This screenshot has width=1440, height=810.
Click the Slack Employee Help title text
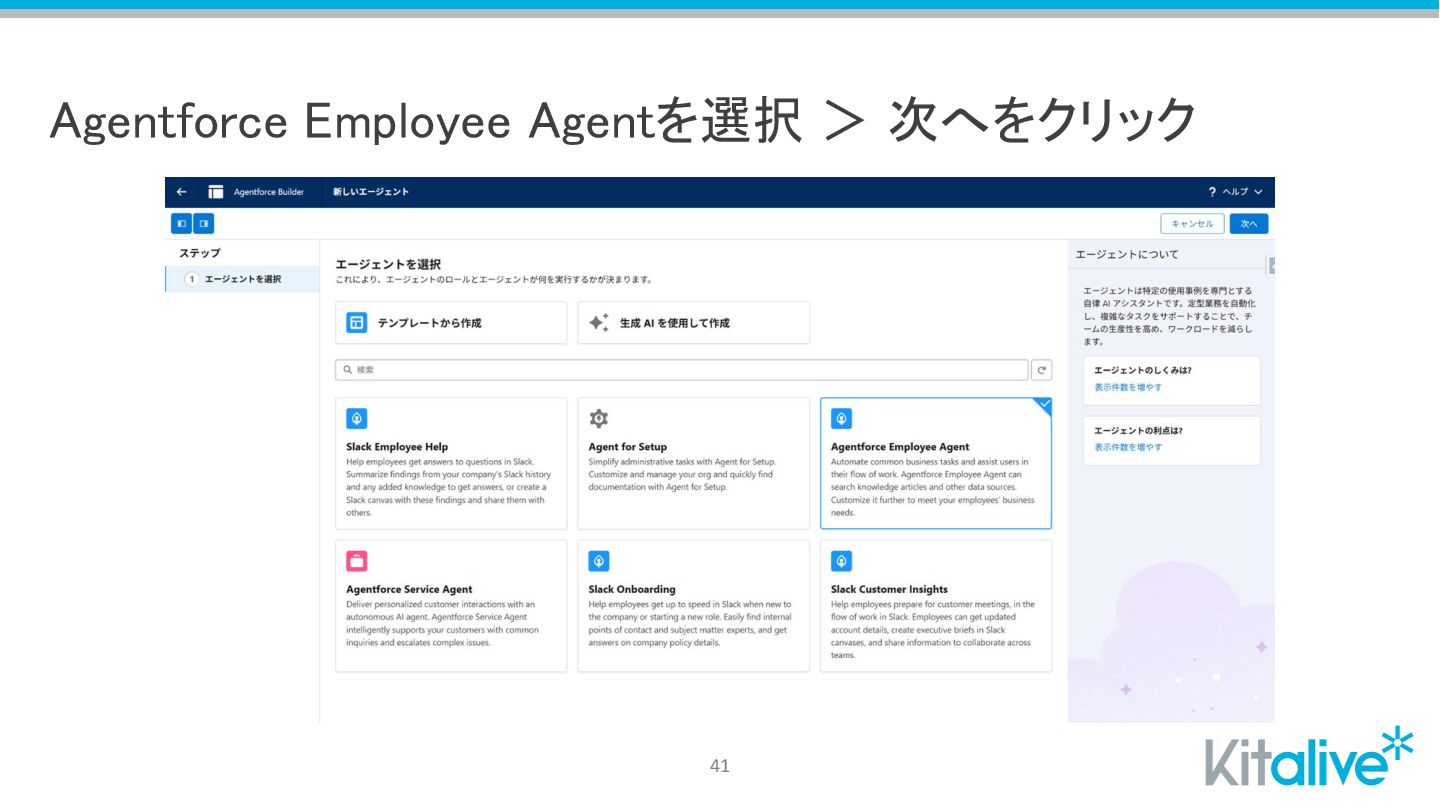tap(397, 447)
